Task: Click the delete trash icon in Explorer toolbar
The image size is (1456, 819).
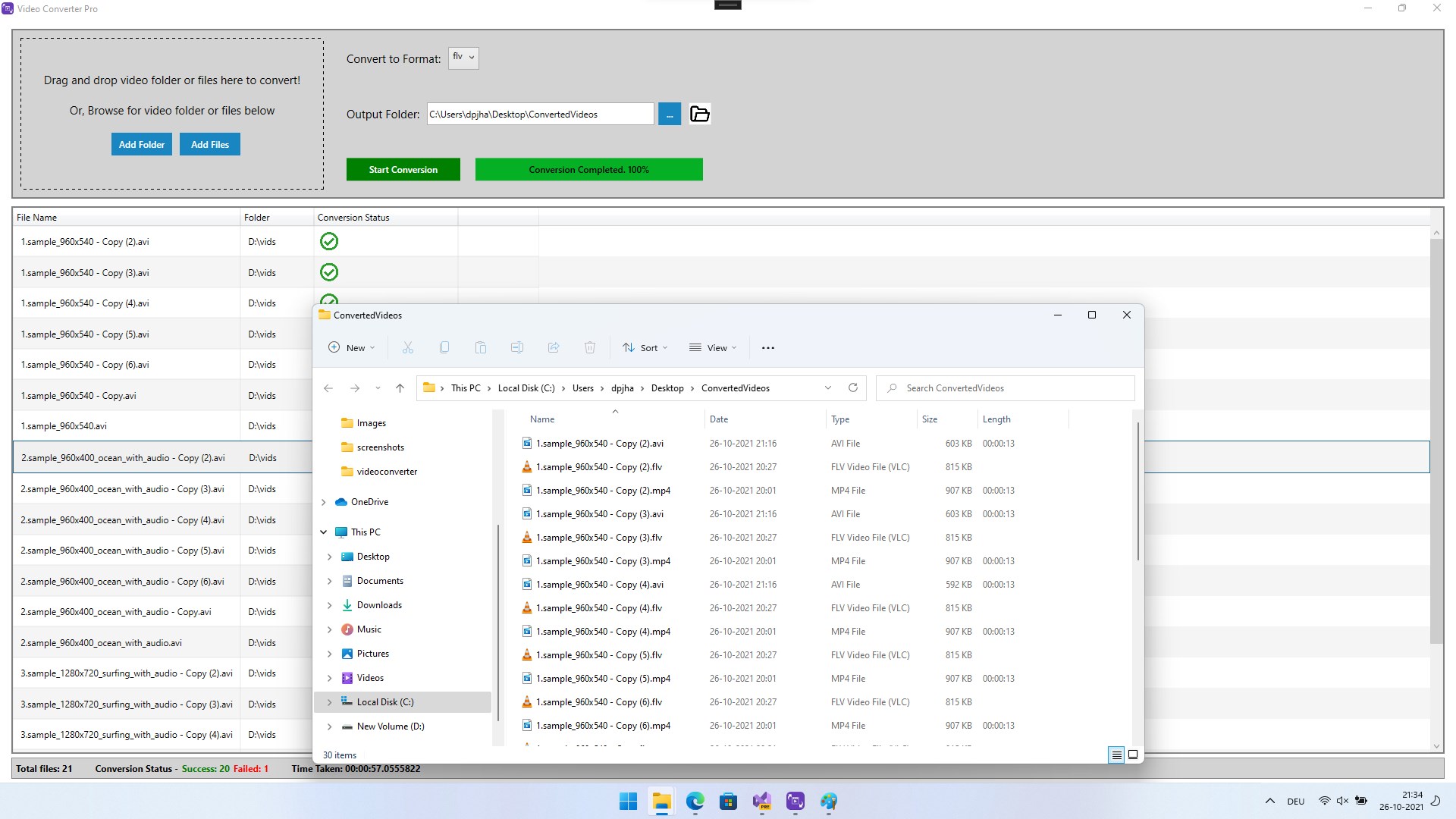Action: (590, 347)
